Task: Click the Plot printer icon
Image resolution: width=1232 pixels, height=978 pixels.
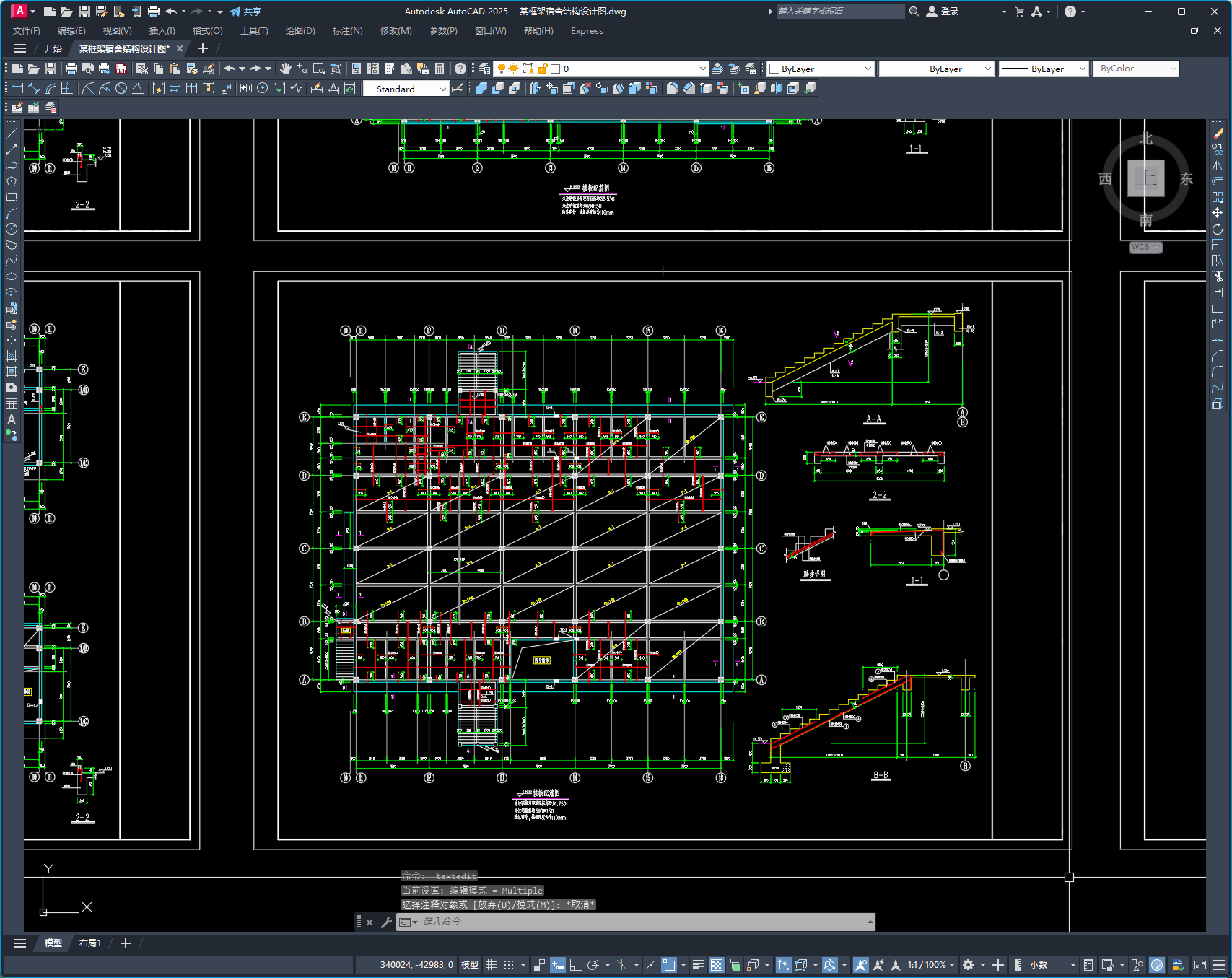Action: click(x=71, y=69)
